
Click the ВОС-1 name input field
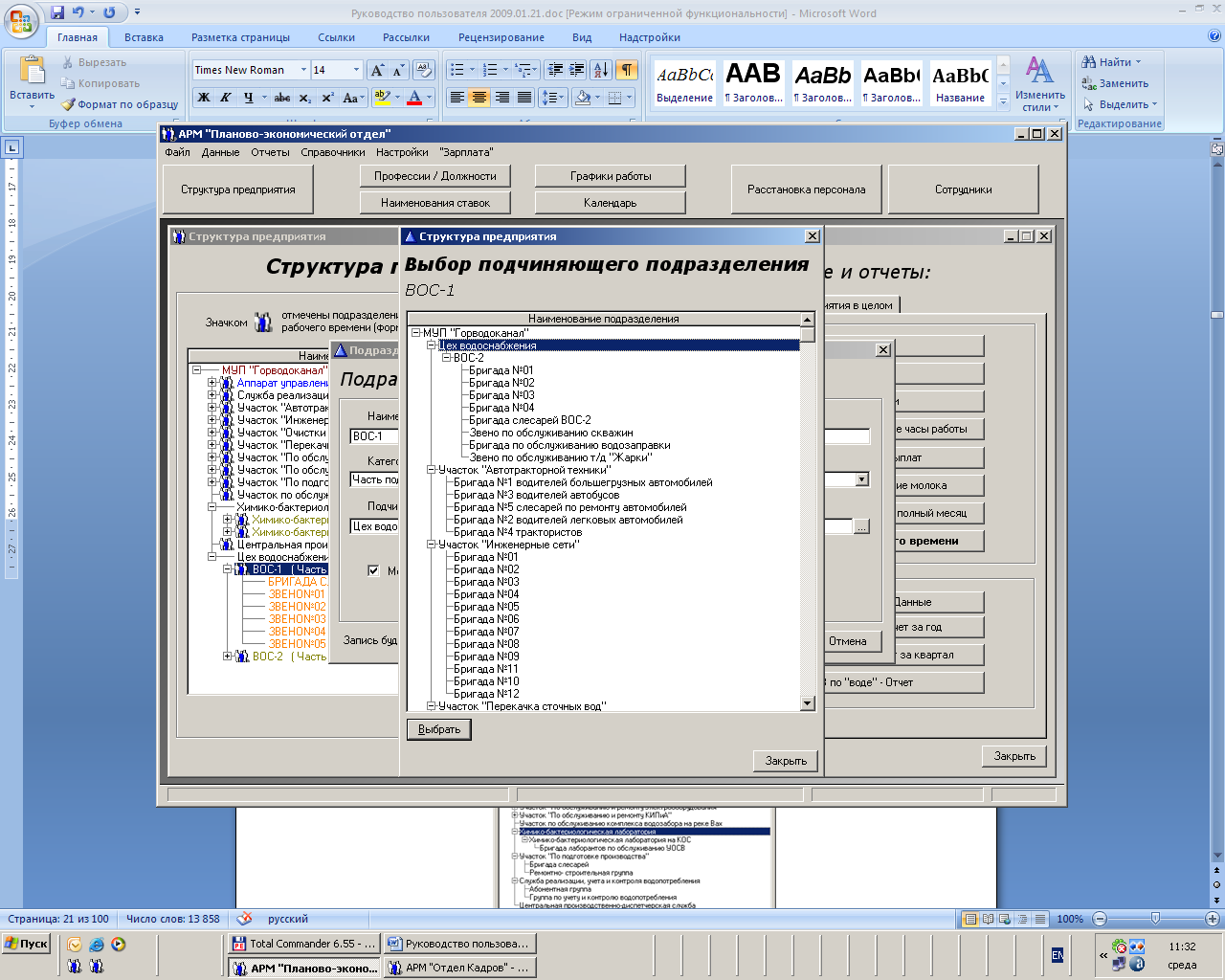pyautogui.click(x=374, y=436)
